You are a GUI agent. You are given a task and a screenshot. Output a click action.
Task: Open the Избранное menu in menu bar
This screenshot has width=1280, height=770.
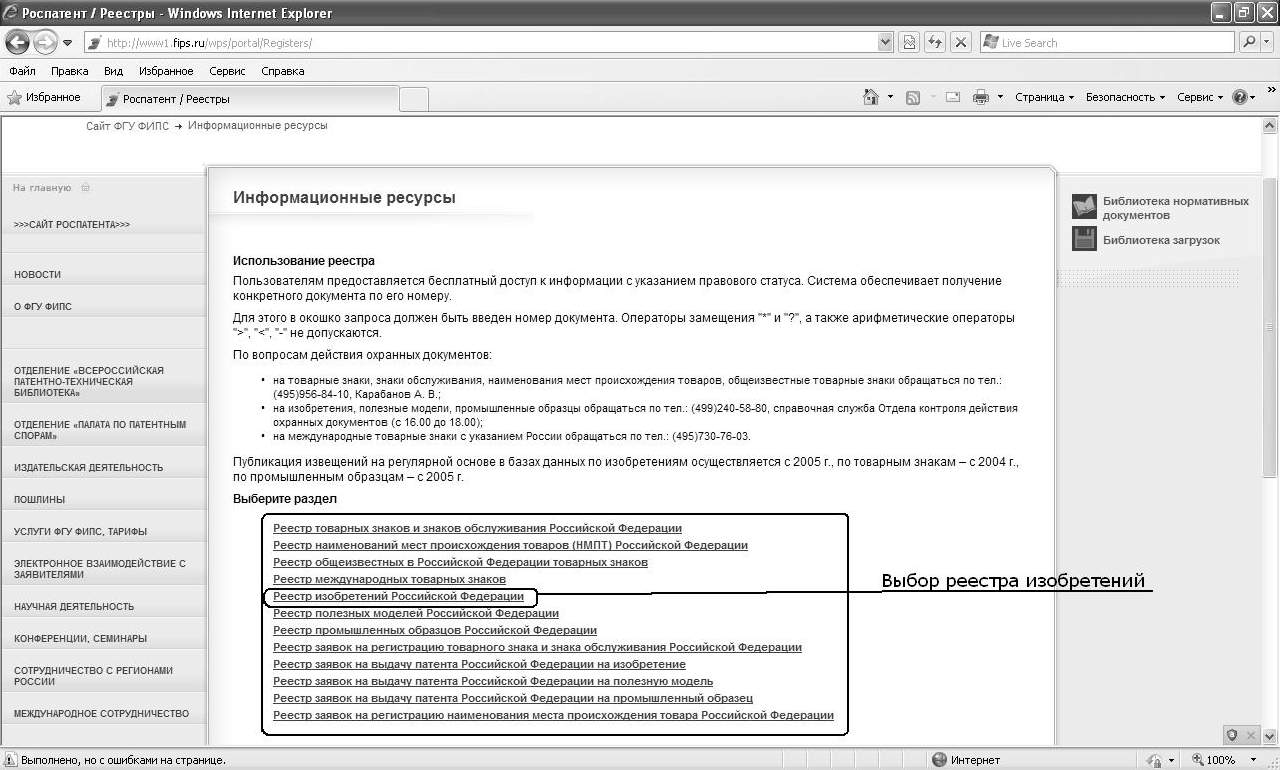[x=166, y=71]
